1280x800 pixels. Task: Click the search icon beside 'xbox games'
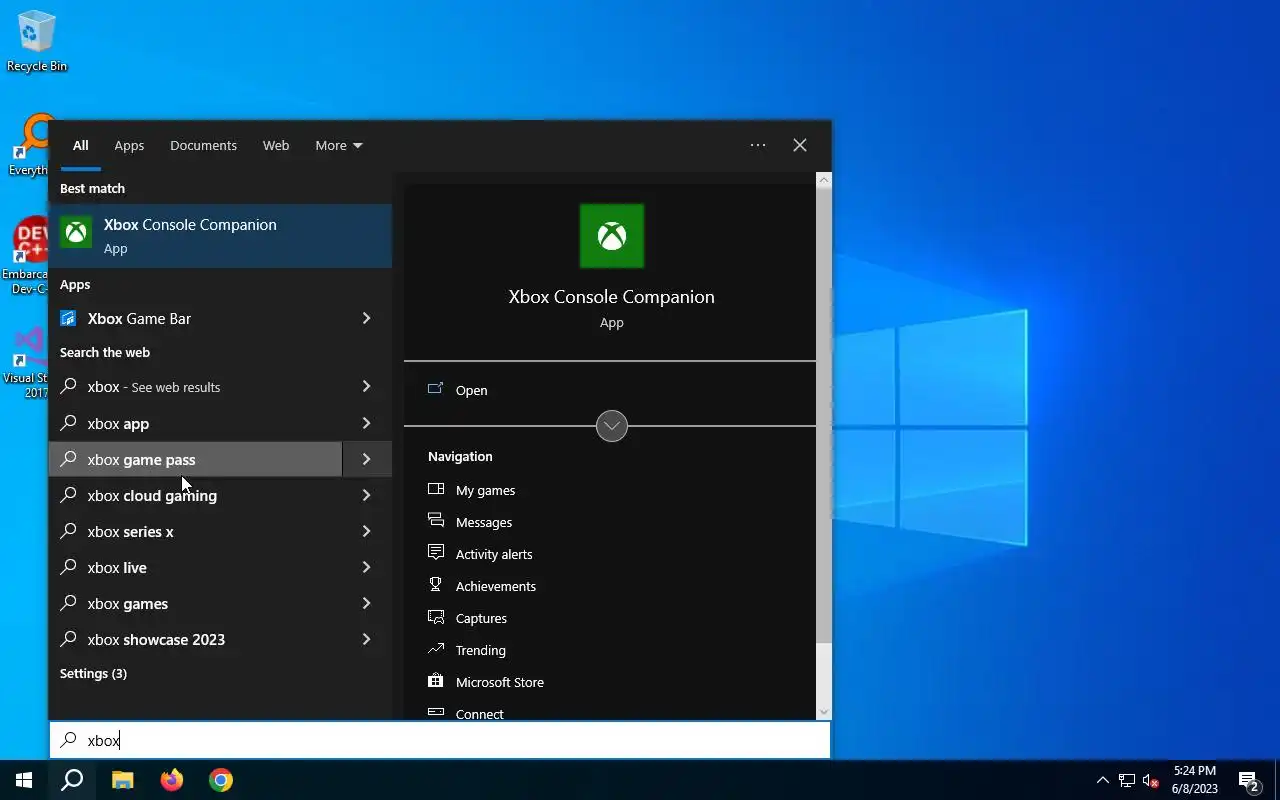(x=68, y=603)
